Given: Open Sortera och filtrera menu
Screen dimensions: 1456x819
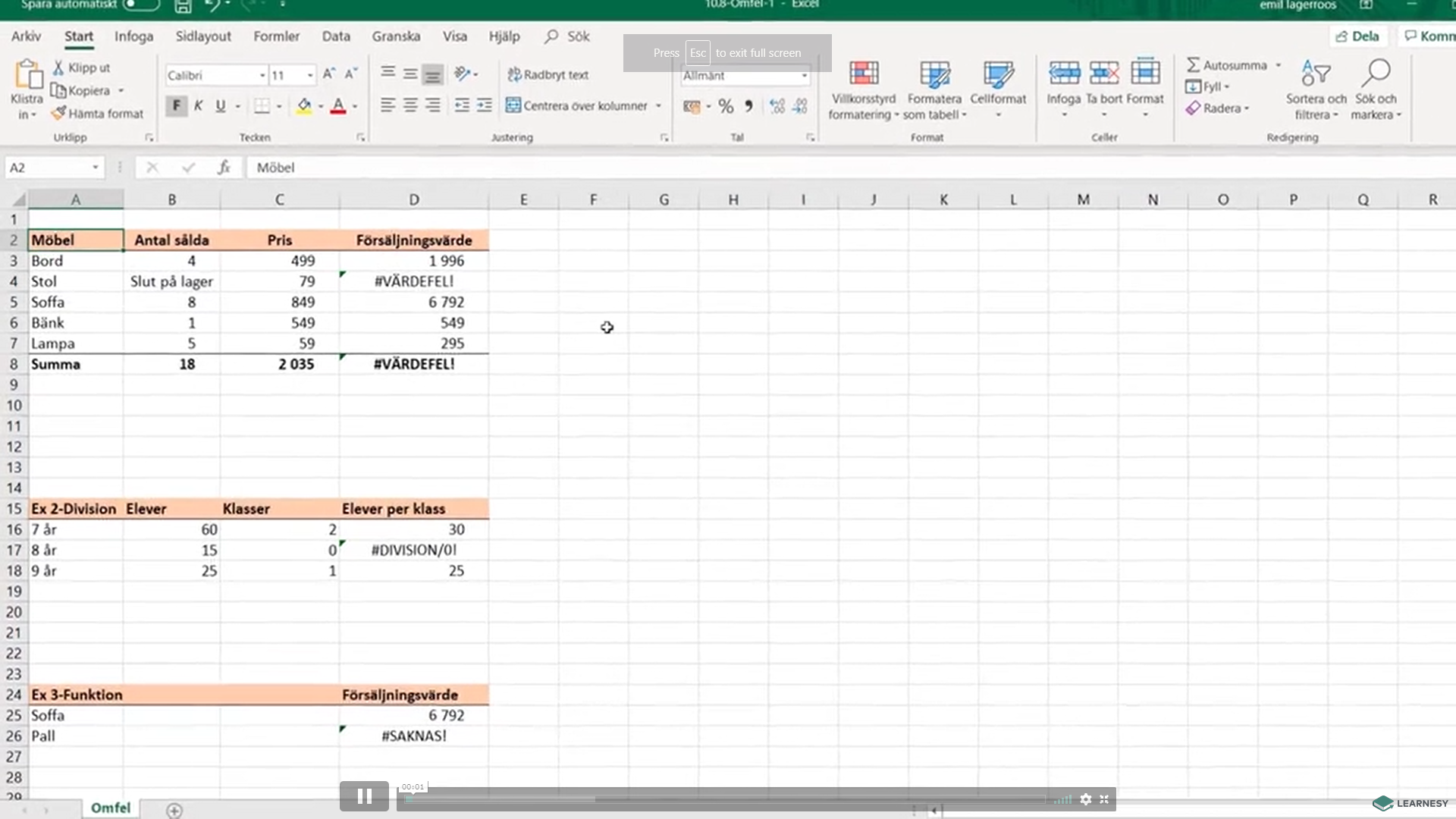Looking at the screenshot, I should pos(1316,90).
